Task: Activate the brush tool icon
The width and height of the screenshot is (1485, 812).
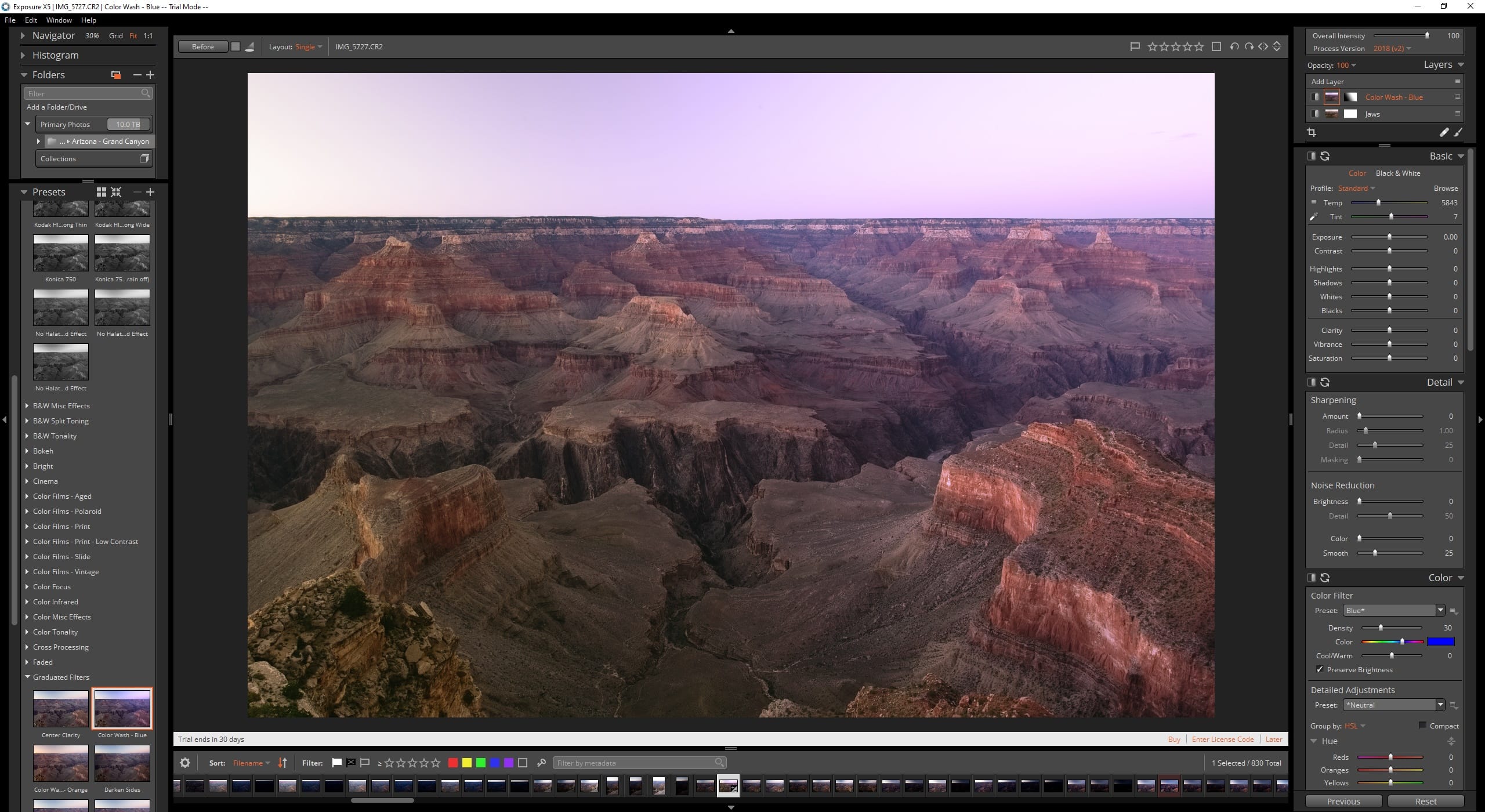Action: click(x=1458, y=133)
